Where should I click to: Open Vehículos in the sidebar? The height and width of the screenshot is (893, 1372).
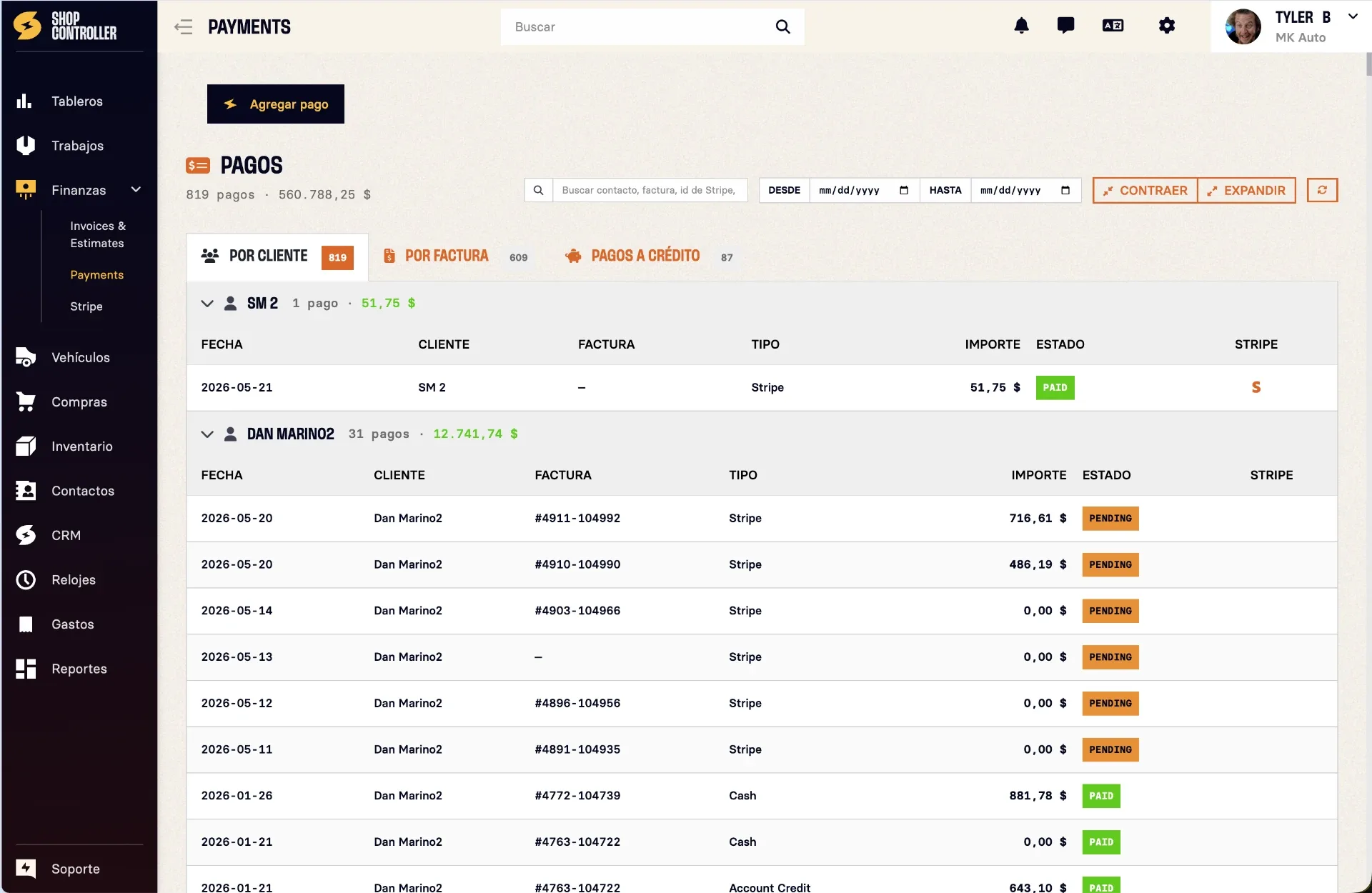pyautogui.click(x=79, y=357)
